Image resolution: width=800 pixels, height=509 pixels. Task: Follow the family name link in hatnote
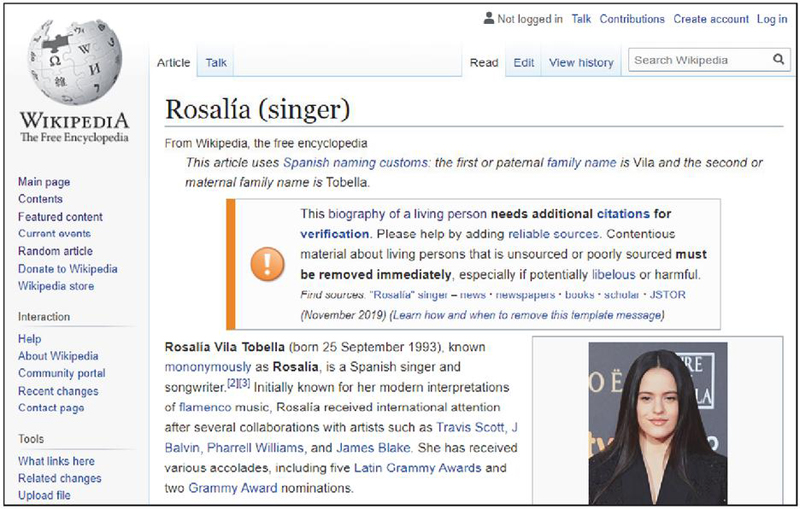pos(582,163)
